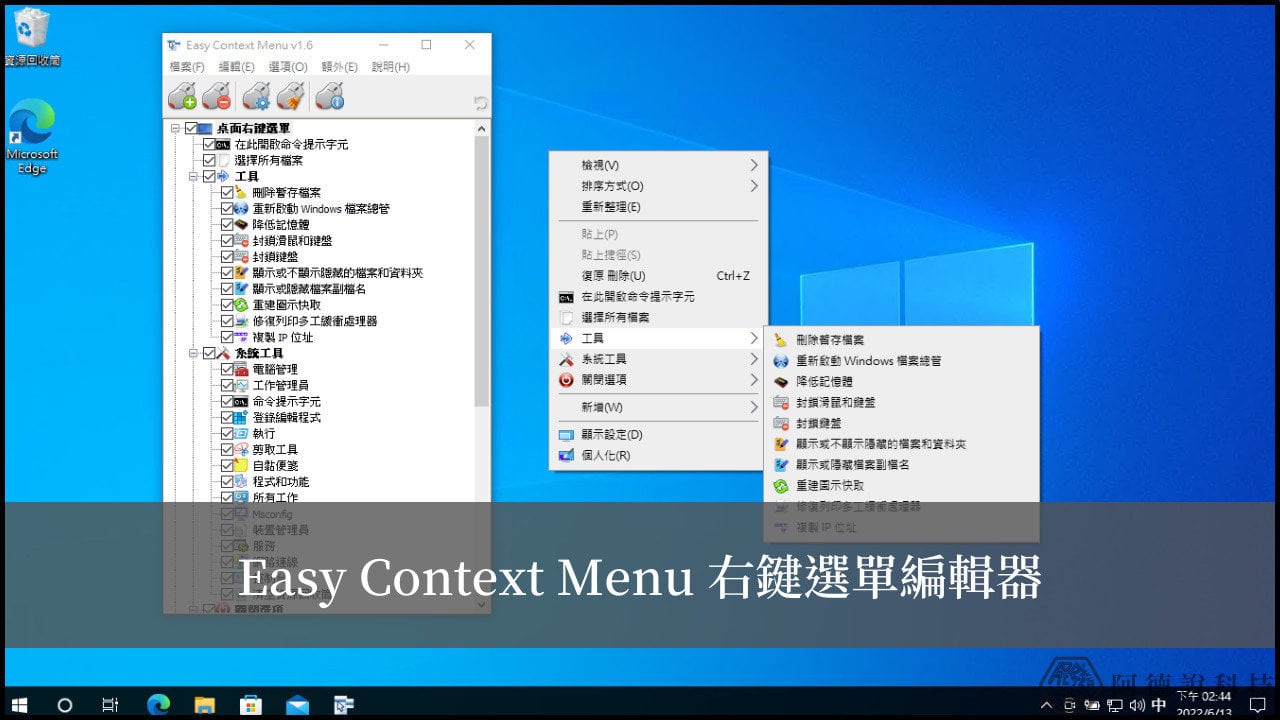Open the 額外(E) menu
This screenshot has width=1280, height=720.
(339, 67)
